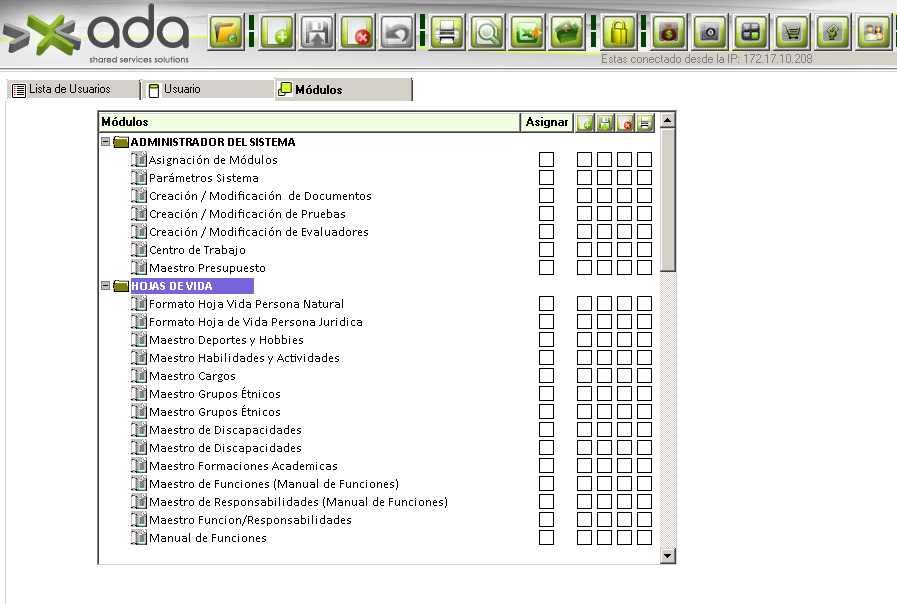Click the delete document toolbar icon
This screenshot has height=604, width=897.
coord(357,33)
